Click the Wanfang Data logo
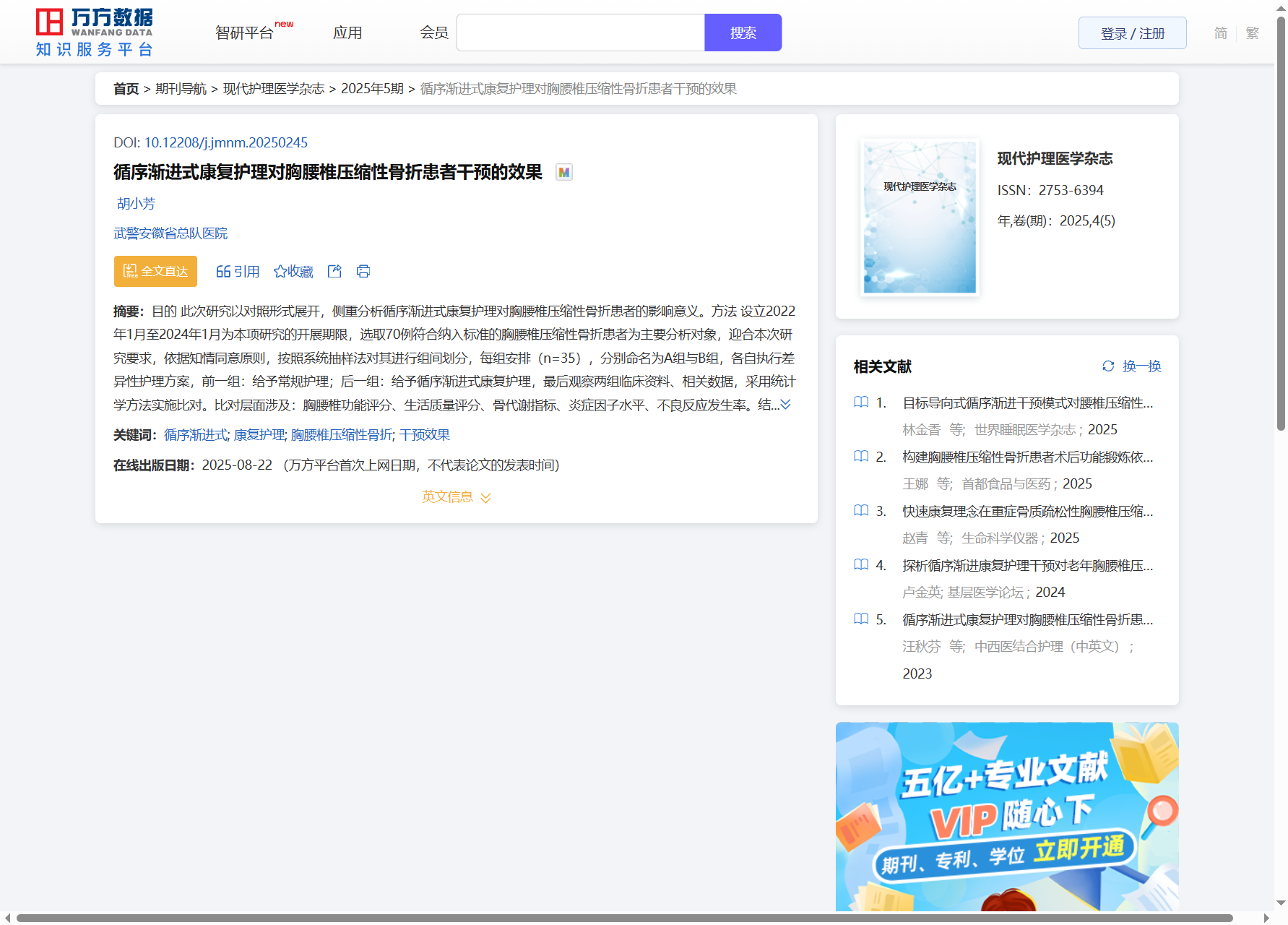The image size is (1288, 925). (94, 33)
